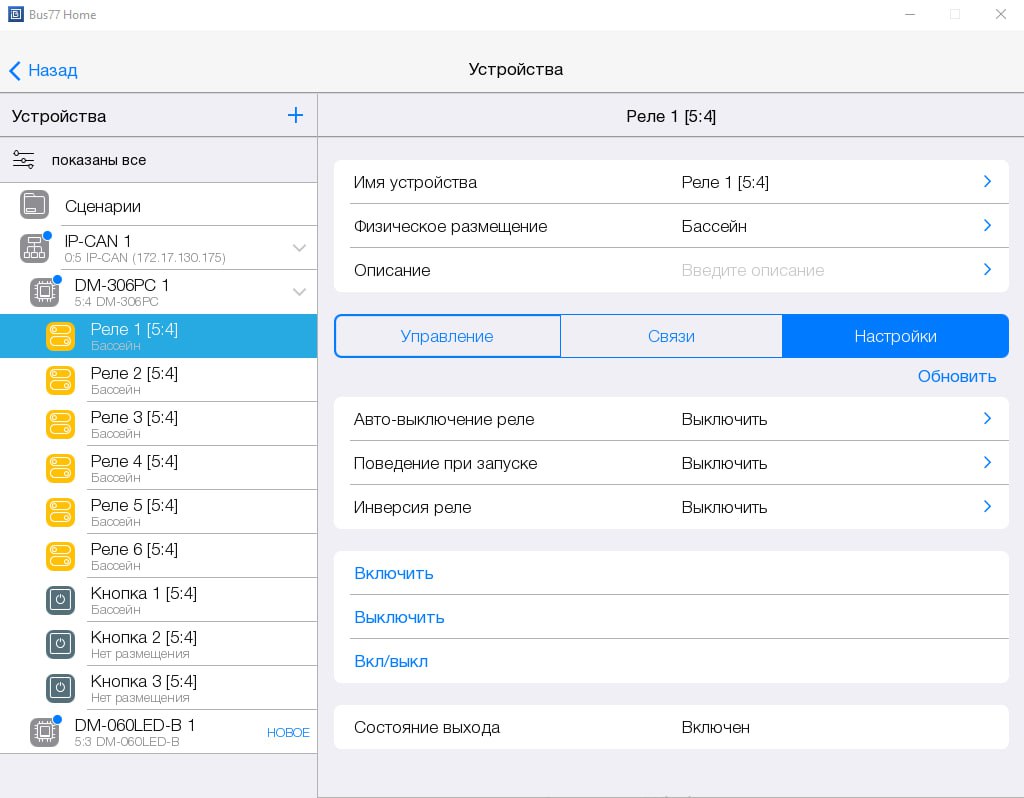Click the IP-CAN 1 network icon
This screenshot has height=798, width=1024.
(34, 248)
